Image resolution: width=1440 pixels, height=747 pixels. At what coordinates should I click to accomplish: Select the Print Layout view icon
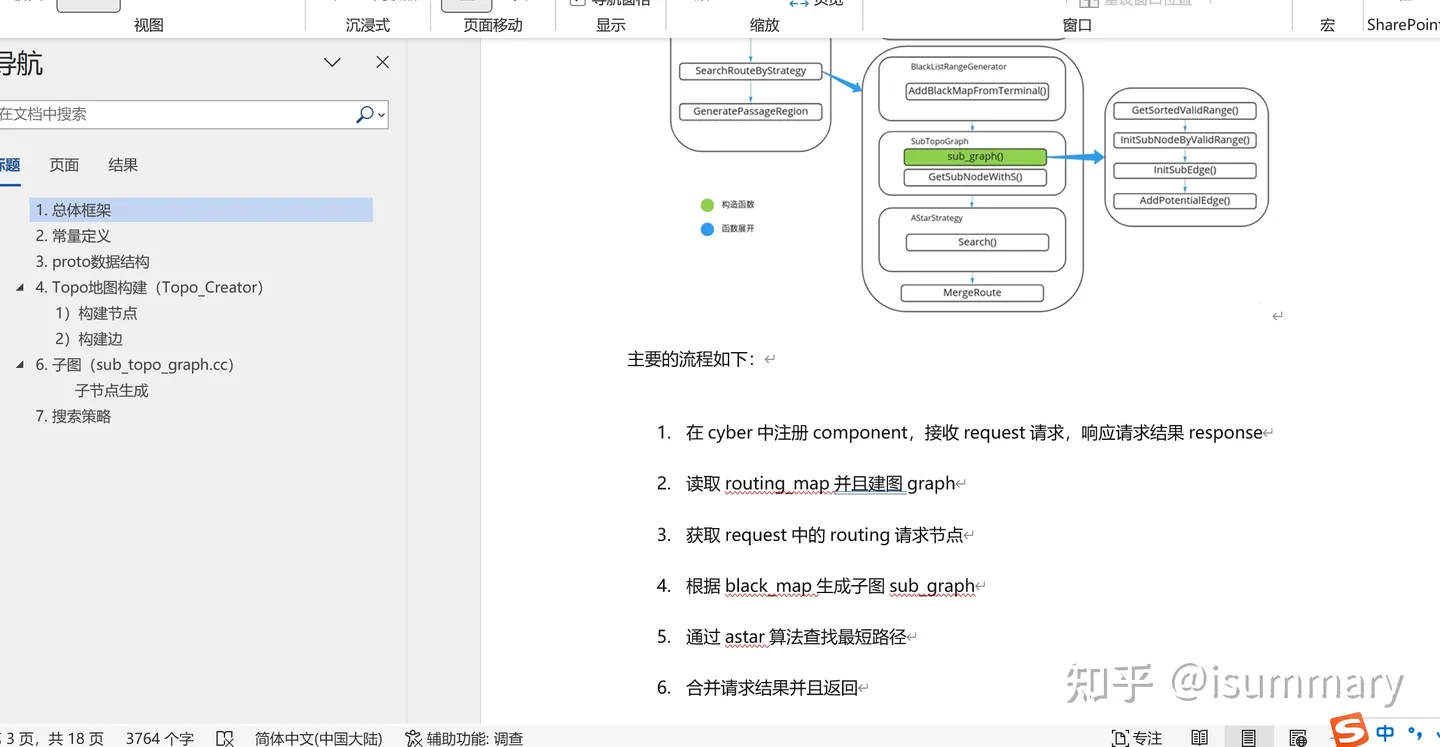(x=1249, y=737)
